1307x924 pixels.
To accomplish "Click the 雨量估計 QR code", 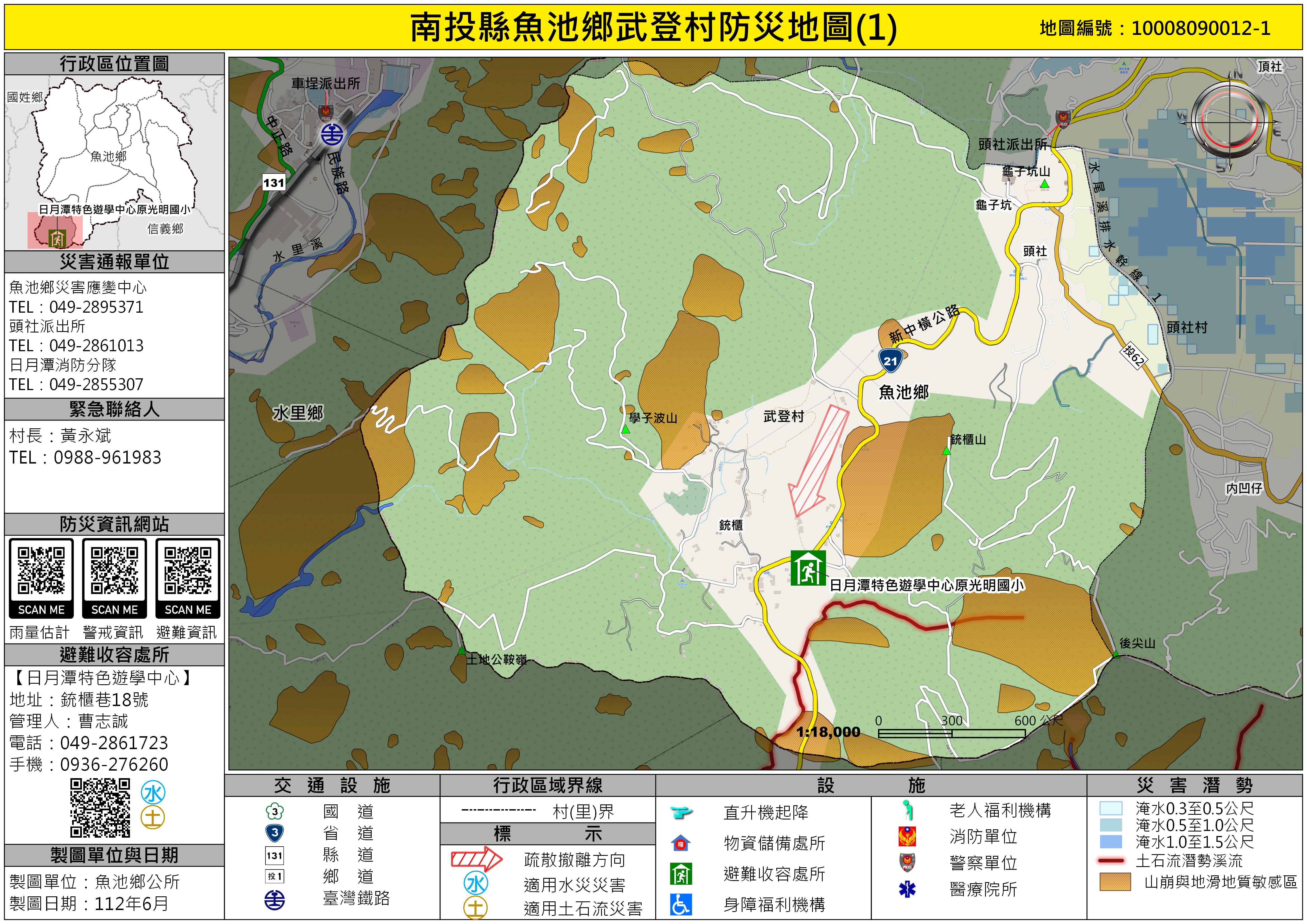I will (x=41, y=571).
